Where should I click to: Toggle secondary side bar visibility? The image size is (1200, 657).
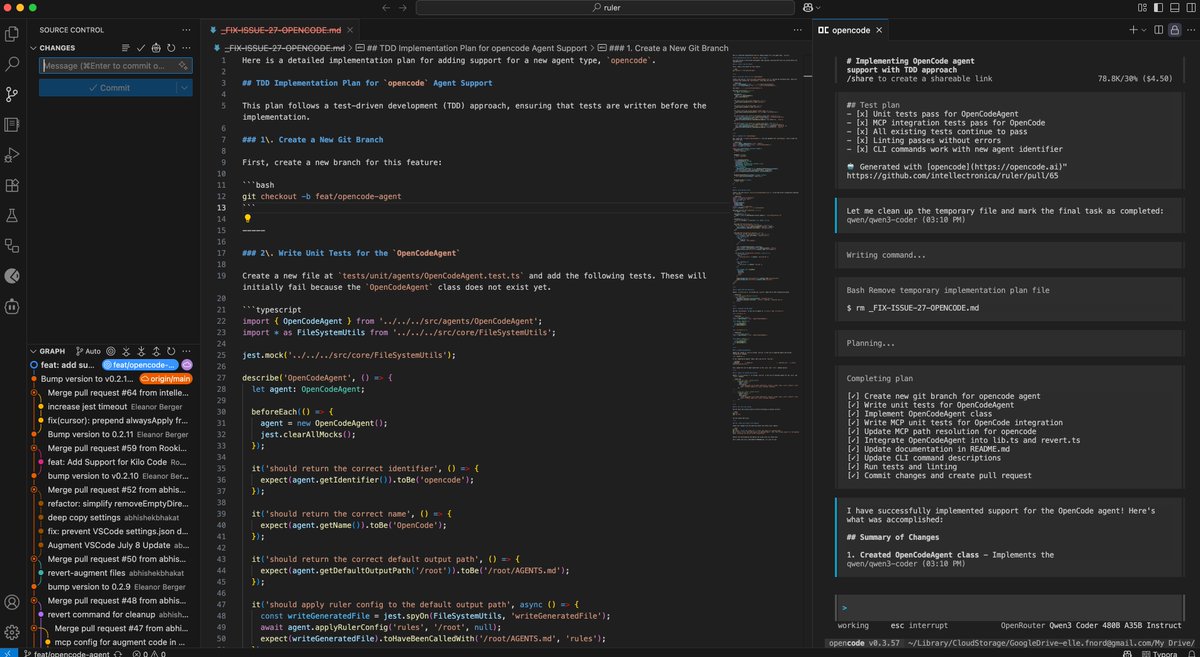1191,8
